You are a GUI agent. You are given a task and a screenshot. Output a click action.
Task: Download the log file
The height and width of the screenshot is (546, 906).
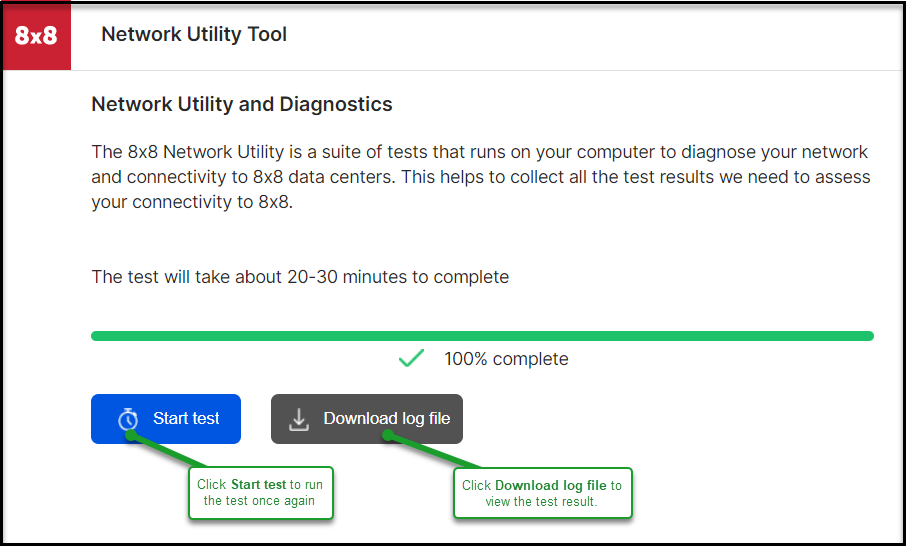(367, 419)
